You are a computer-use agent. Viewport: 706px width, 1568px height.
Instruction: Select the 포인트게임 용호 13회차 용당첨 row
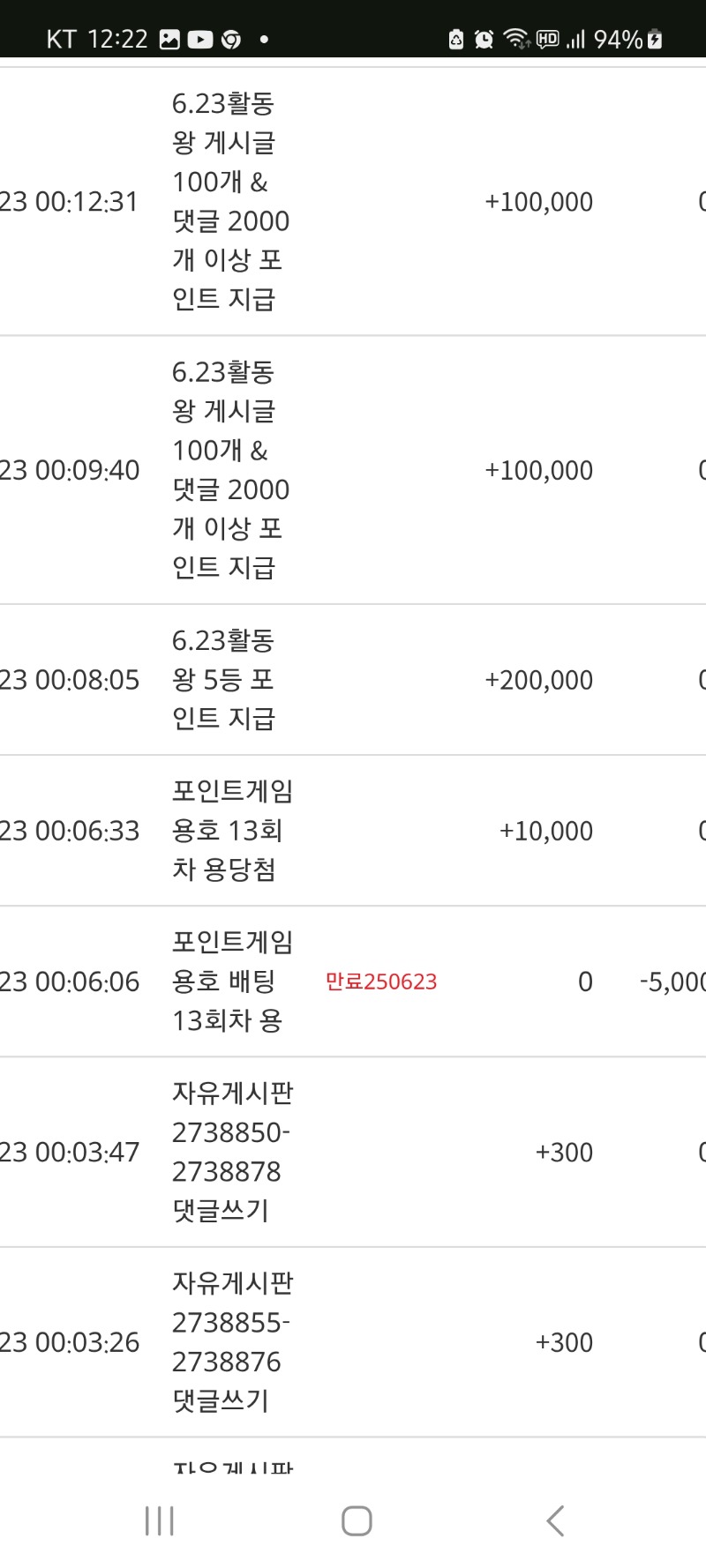click(353, 831)
